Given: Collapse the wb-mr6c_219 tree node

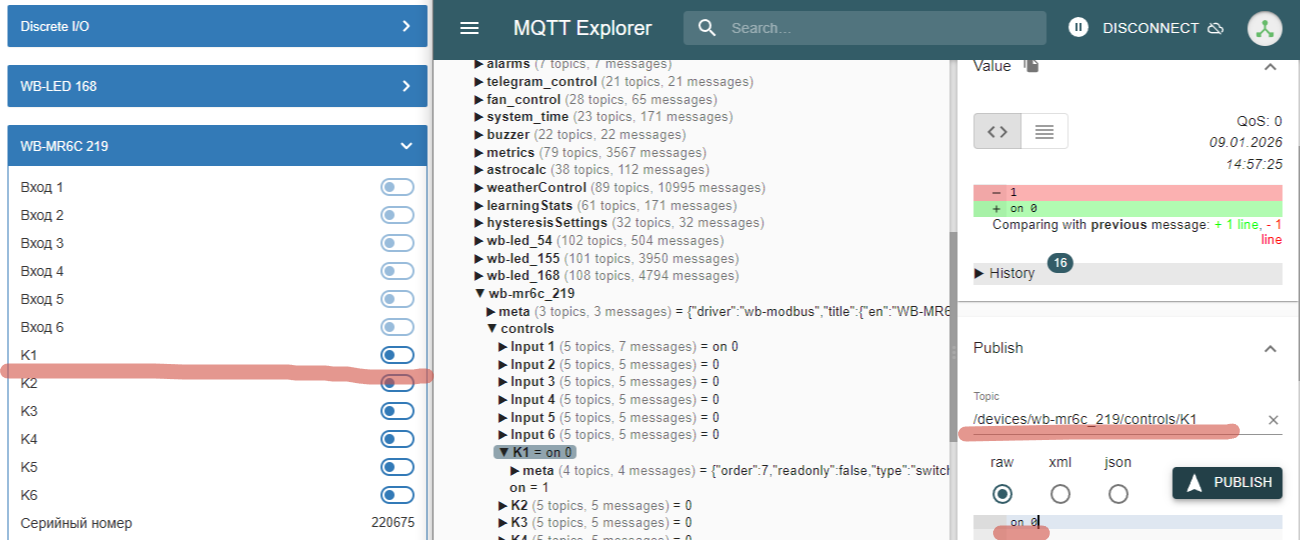Looking at the screenshot, I should point(479,294).
